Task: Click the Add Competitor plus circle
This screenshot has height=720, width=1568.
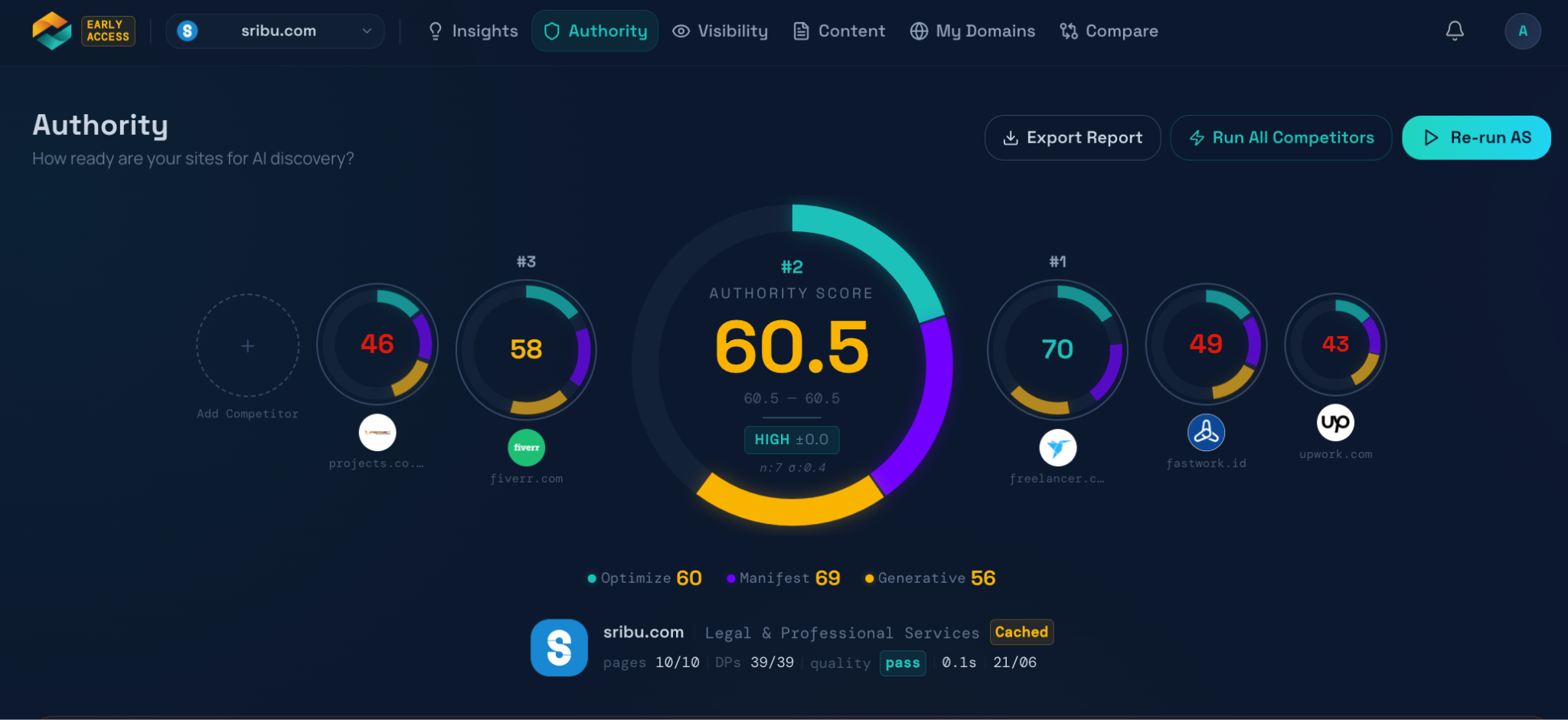Action: [247, 346]
